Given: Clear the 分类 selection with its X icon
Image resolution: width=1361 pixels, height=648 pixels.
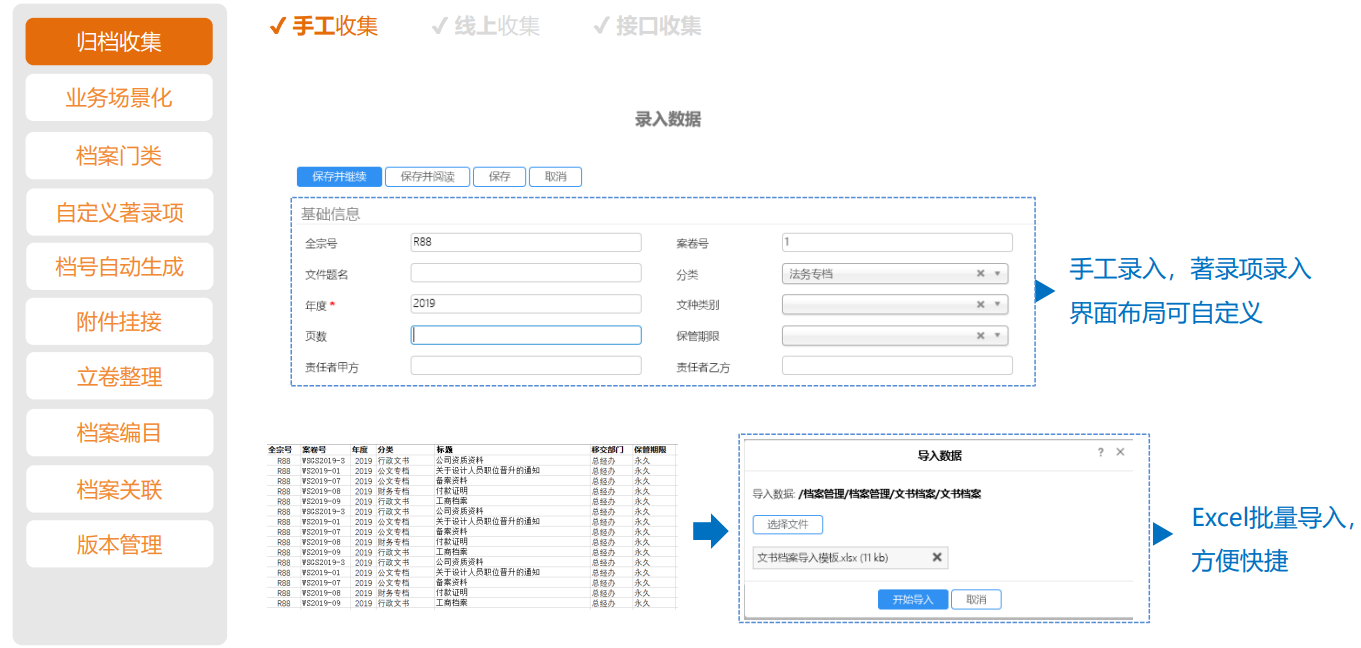Looking at the screenshot, I should [x=980, y=274].
